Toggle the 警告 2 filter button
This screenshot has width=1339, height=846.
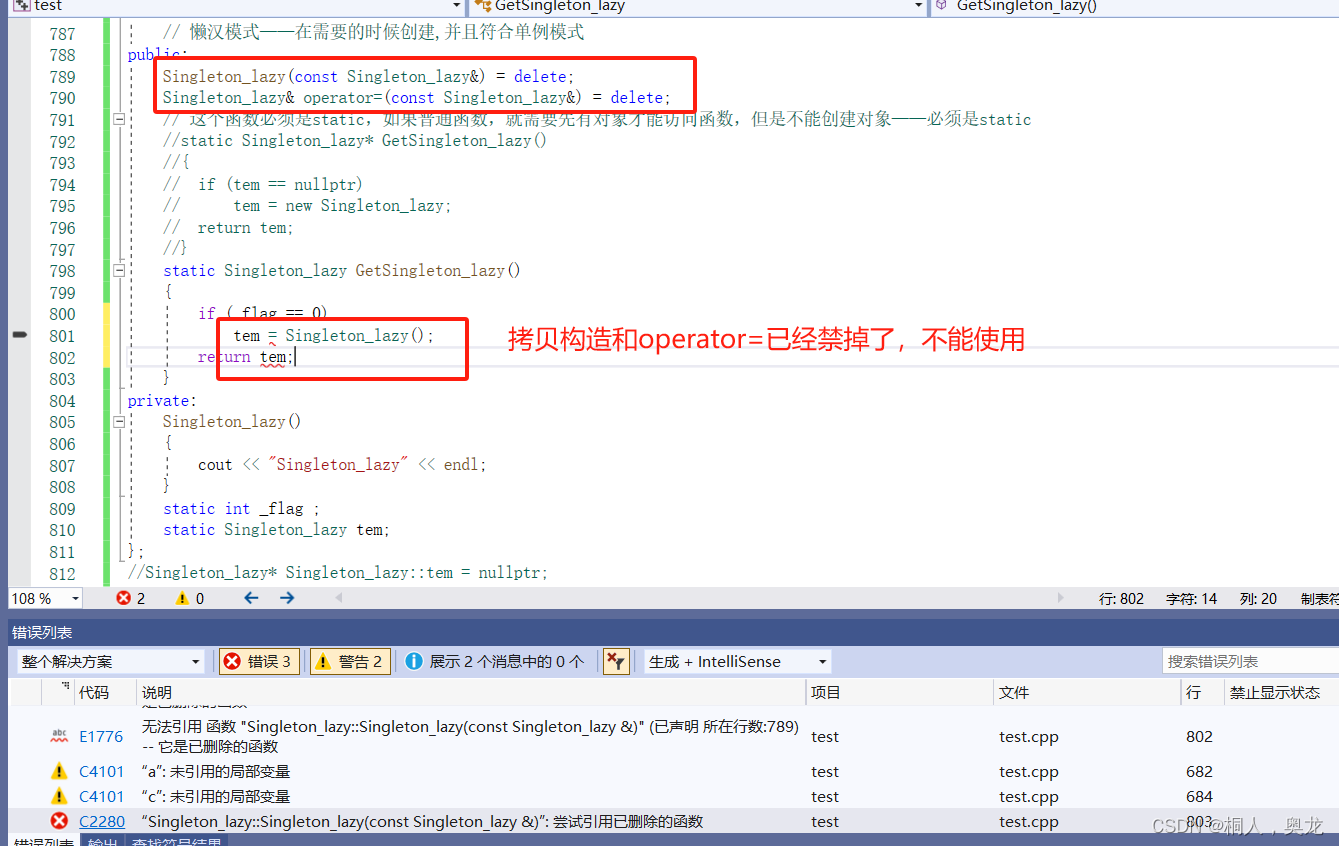350,662
